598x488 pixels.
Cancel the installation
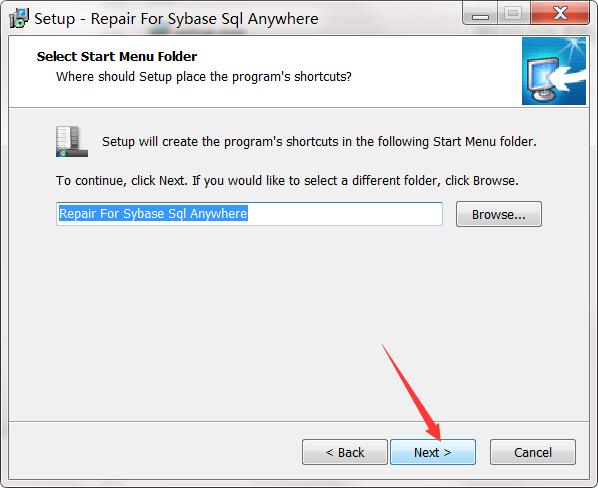coord(533,452)
